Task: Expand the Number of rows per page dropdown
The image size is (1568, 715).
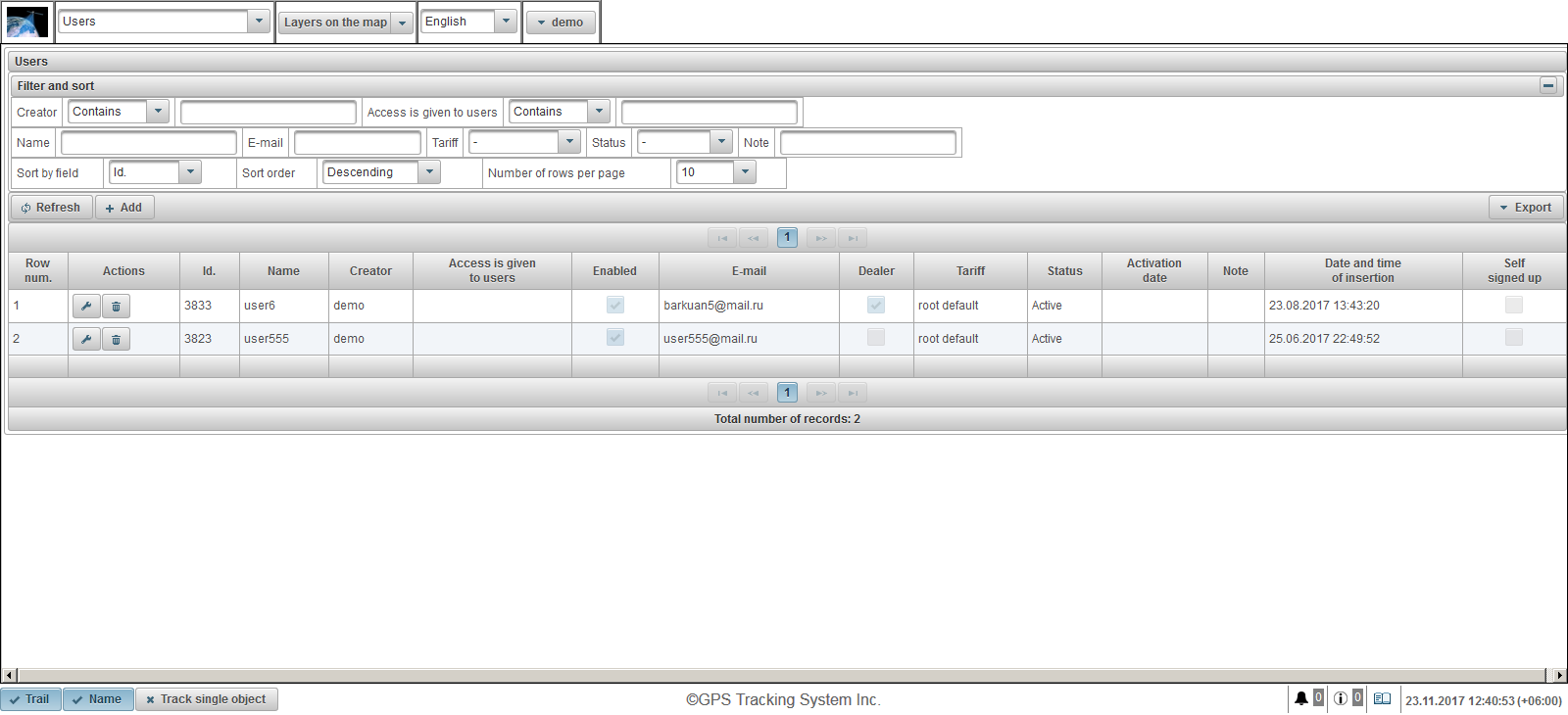Action: (x=745, y=172)
